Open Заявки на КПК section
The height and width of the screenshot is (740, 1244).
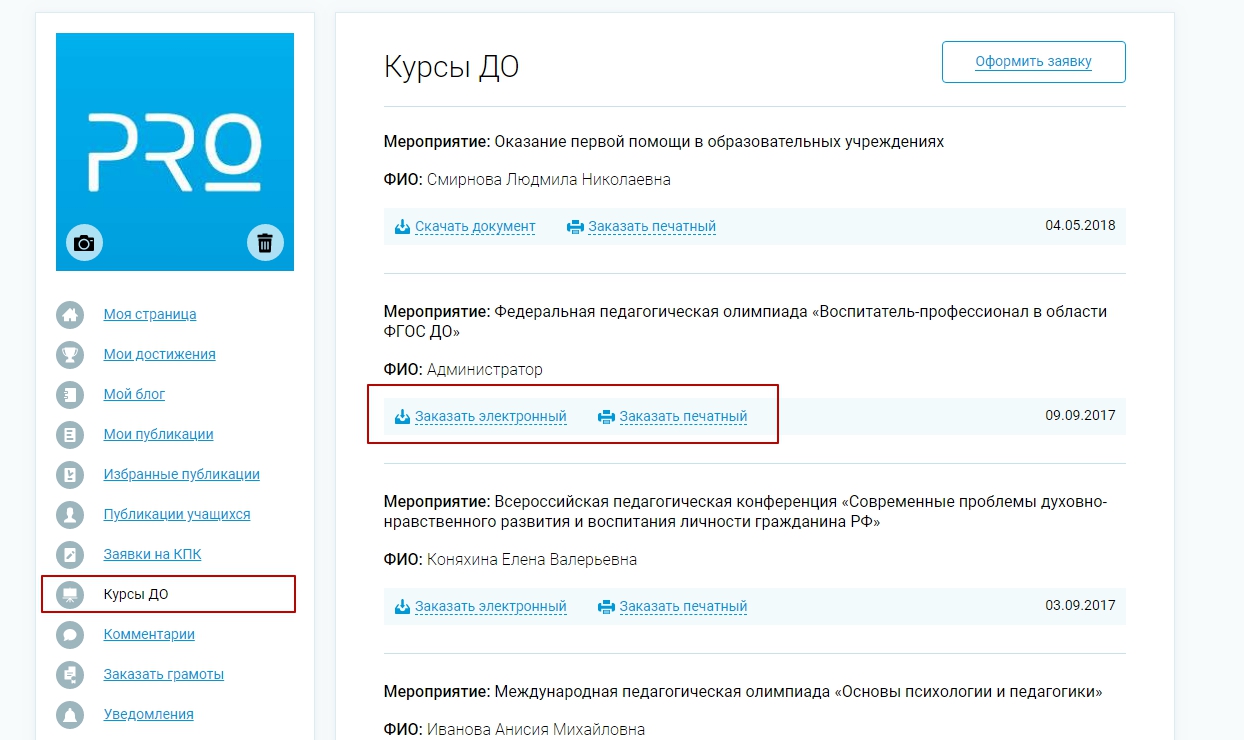click(152, 554)
